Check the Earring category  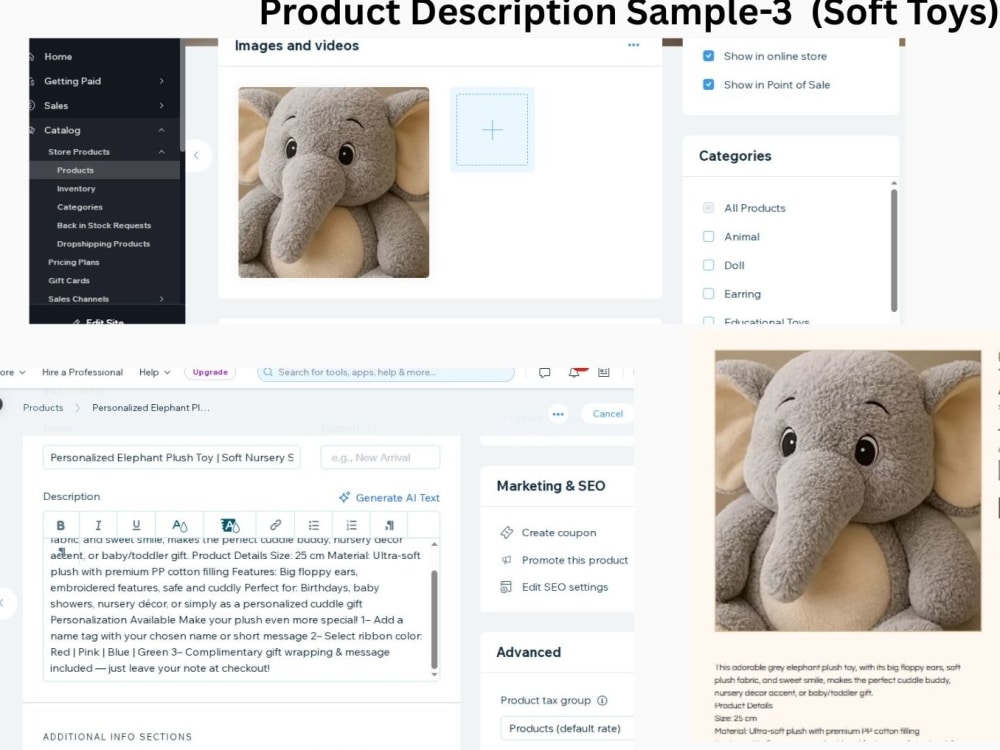pos(708,294)
